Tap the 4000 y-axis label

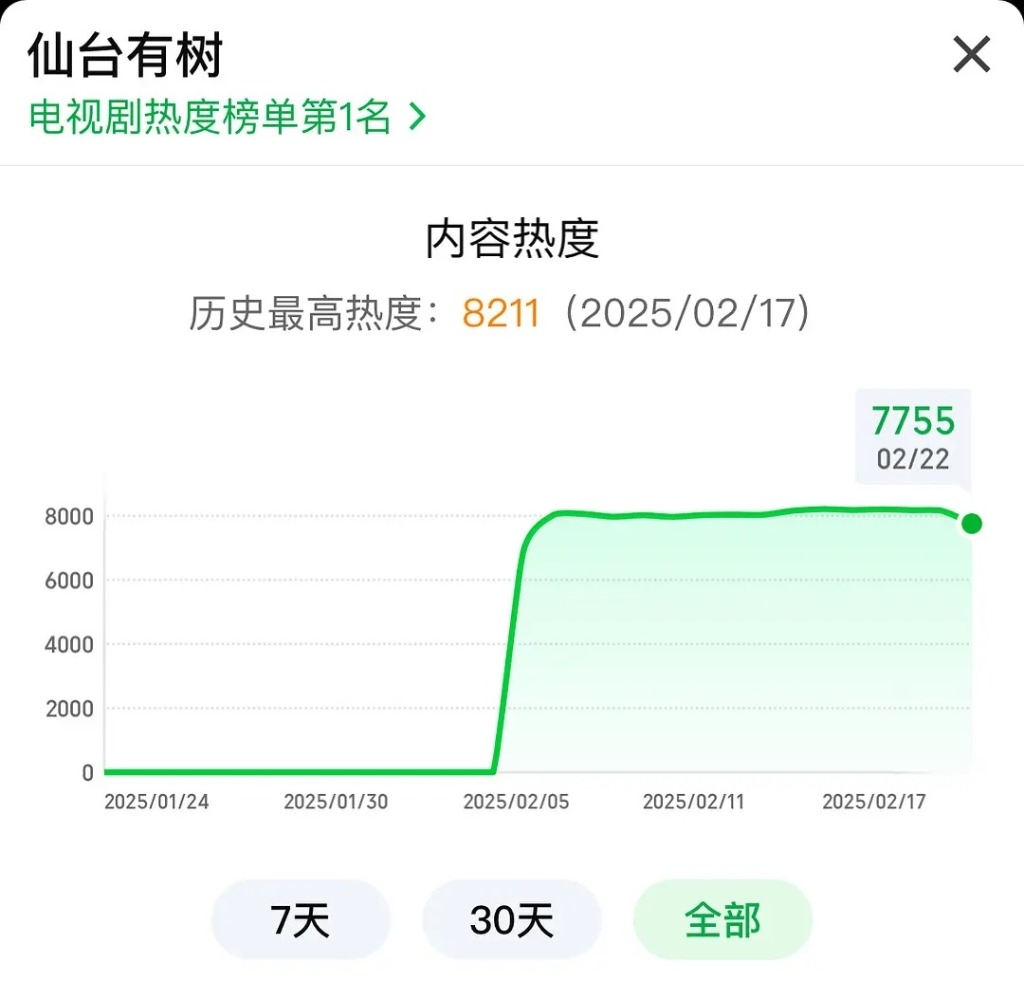click(69, 645)
